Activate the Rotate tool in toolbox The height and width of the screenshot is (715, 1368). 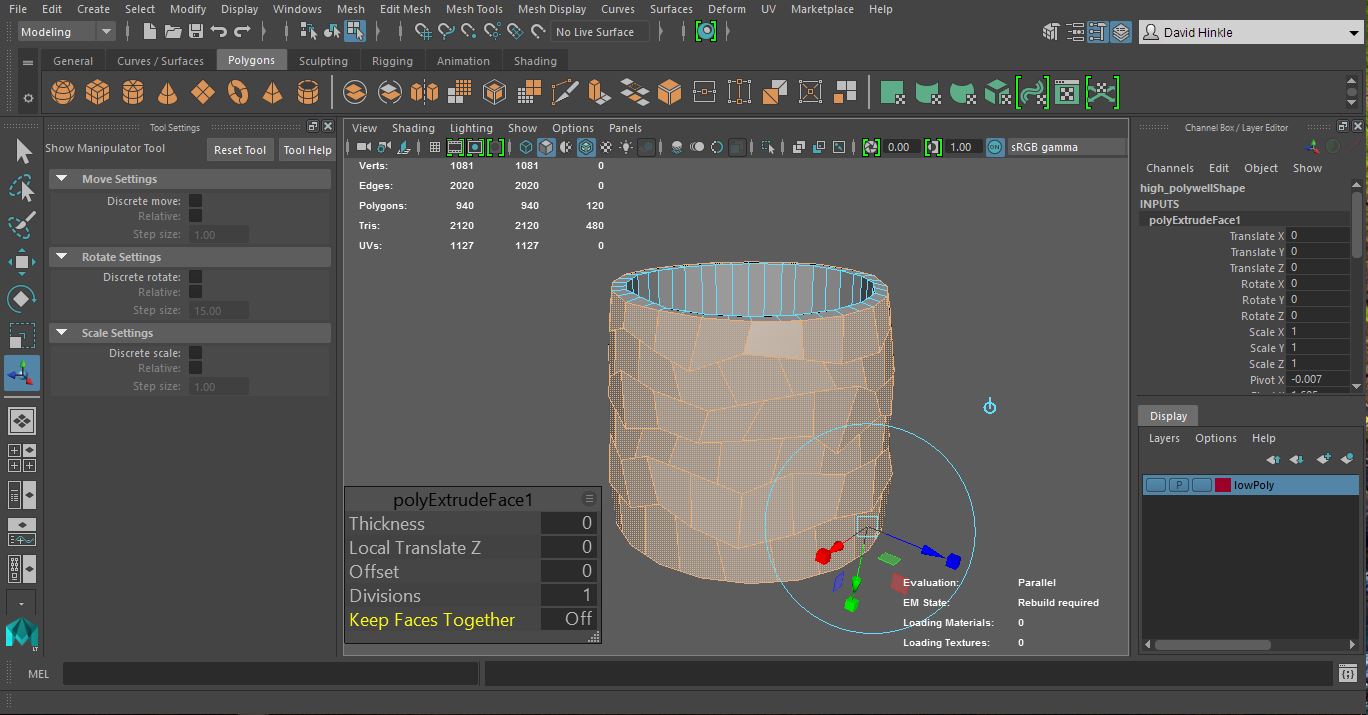click(22, 298)
